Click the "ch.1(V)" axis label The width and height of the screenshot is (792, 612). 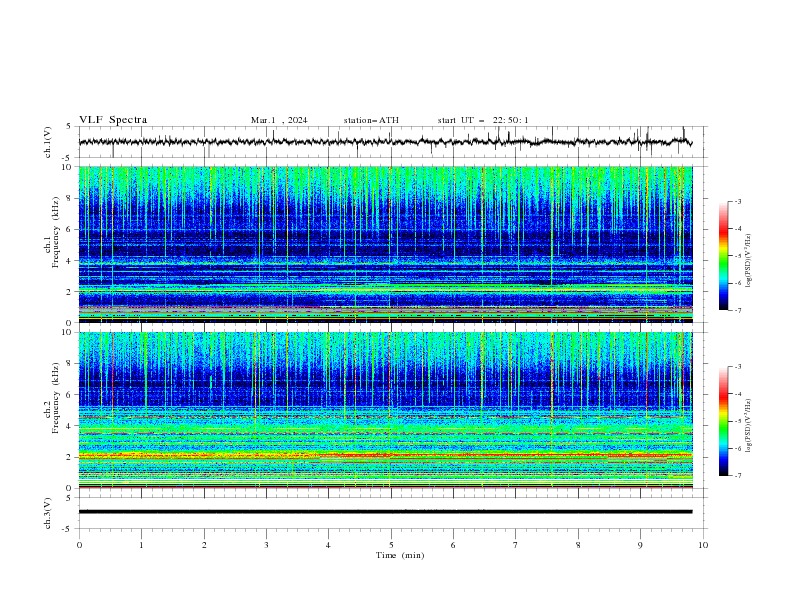tap(48, 142)
